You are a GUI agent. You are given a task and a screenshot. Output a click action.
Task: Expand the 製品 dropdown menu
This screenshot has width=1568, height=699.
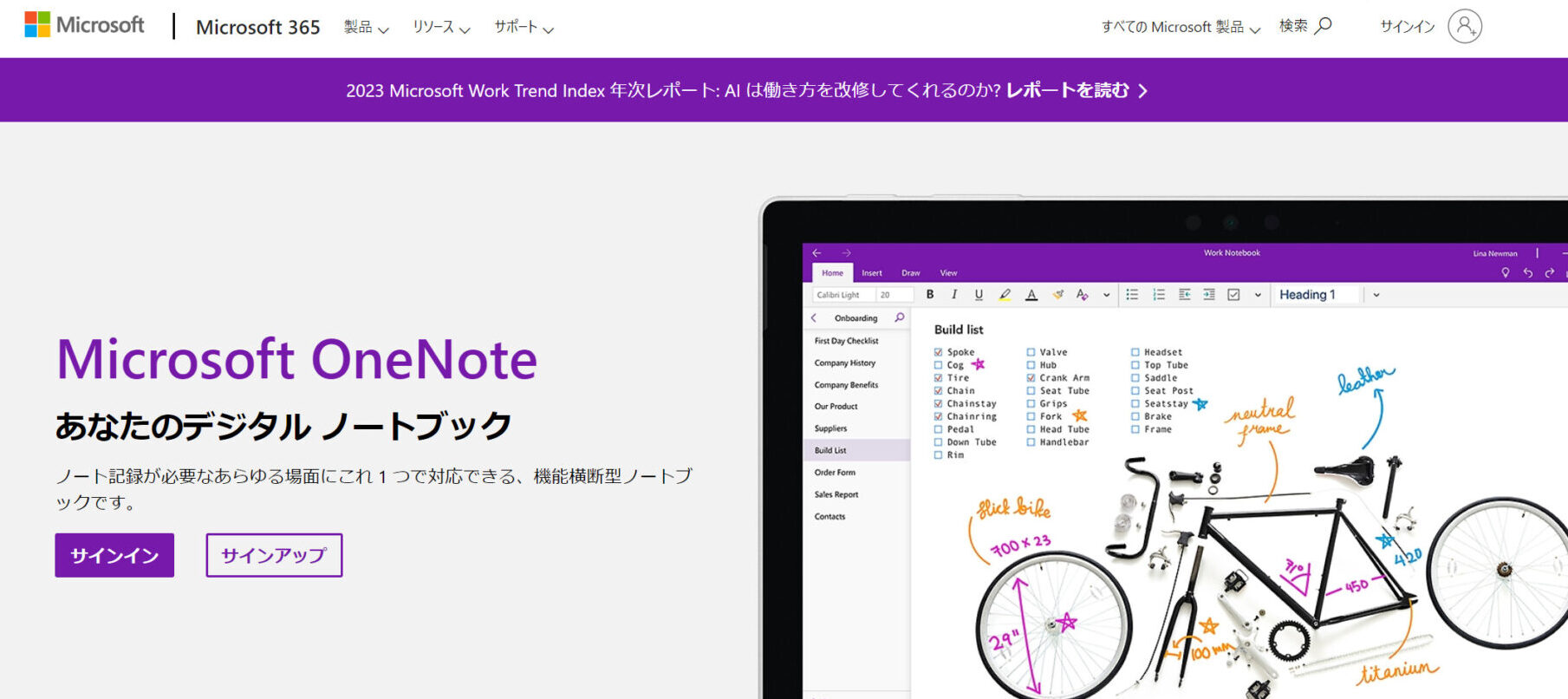pos(366,27)
